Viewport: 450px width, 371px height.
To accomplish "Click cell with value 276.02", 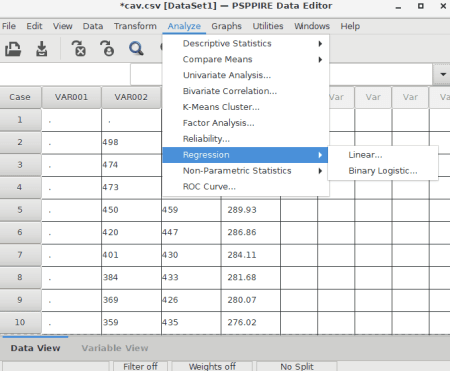I will 251,322.
